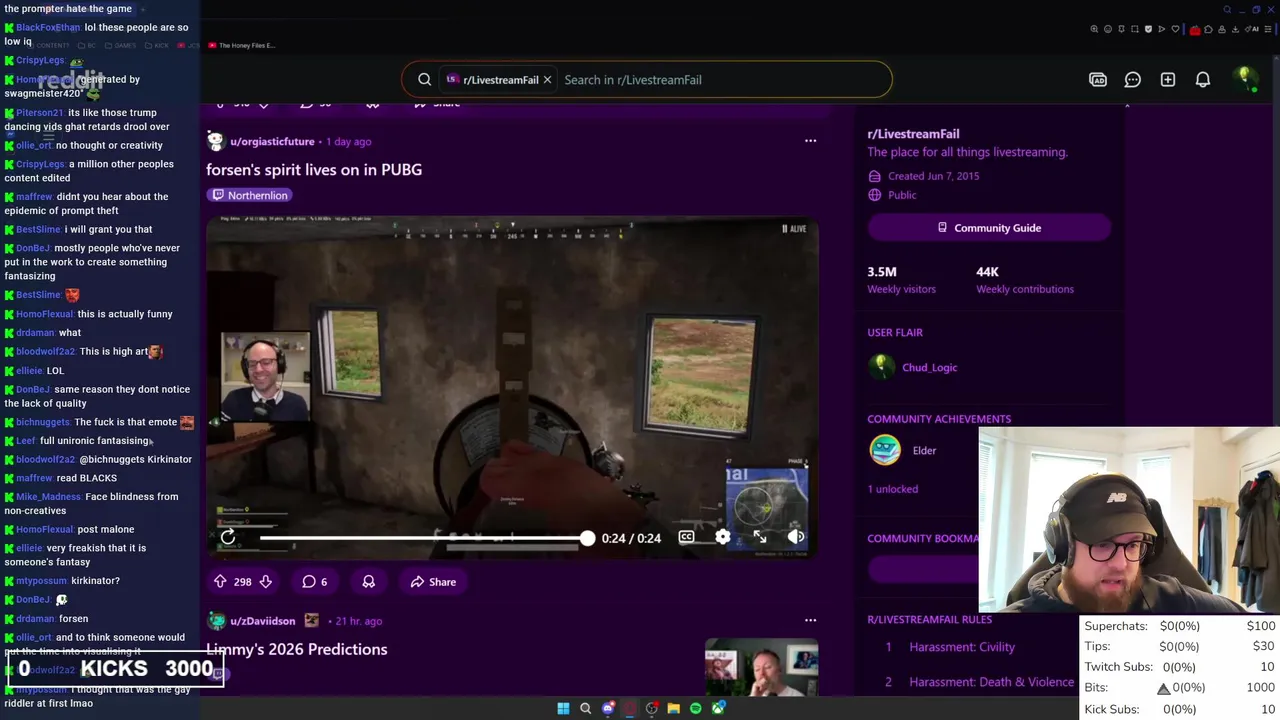Screen dimensions: 1280x720
Task: Open the browser menu icon
Action: [x=1270, y=29]
